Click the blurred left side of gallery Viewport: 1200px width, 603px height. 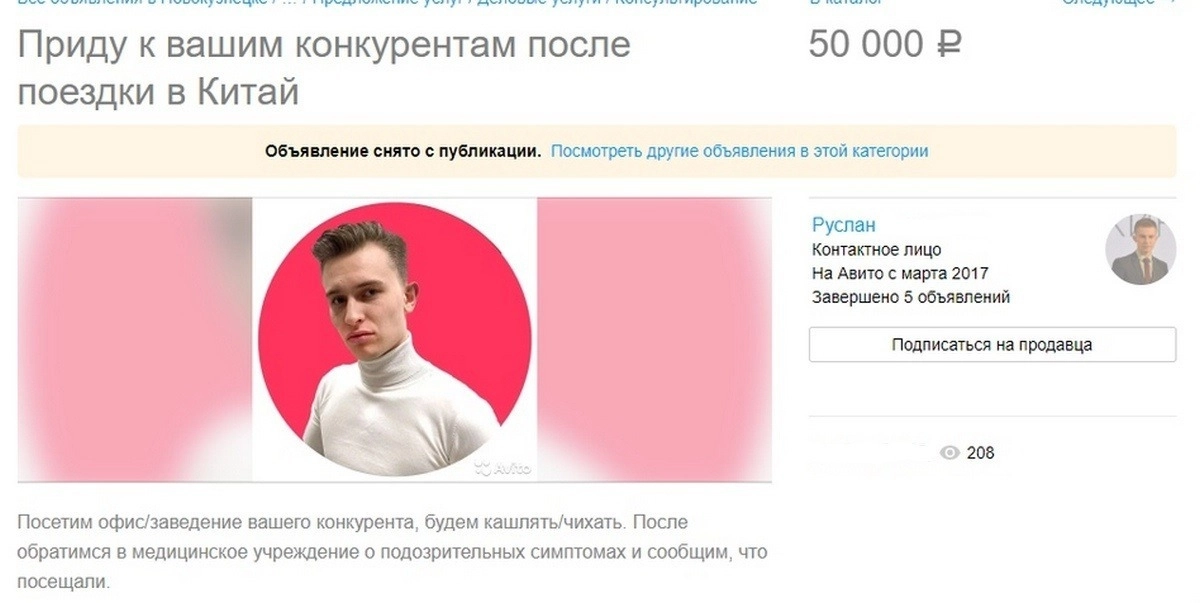click(x=135, y=339)
